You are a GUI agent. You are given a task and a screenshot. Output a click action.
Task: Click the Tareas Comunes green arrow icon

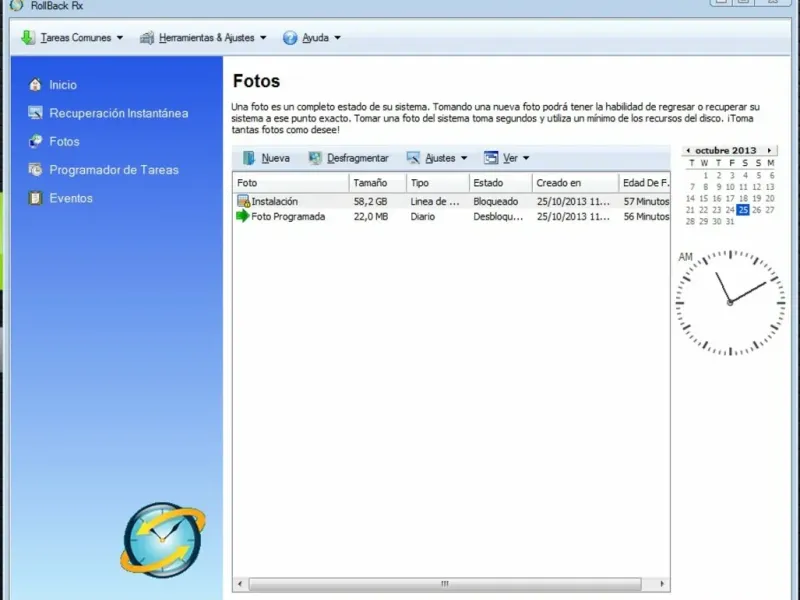point(28,38)
